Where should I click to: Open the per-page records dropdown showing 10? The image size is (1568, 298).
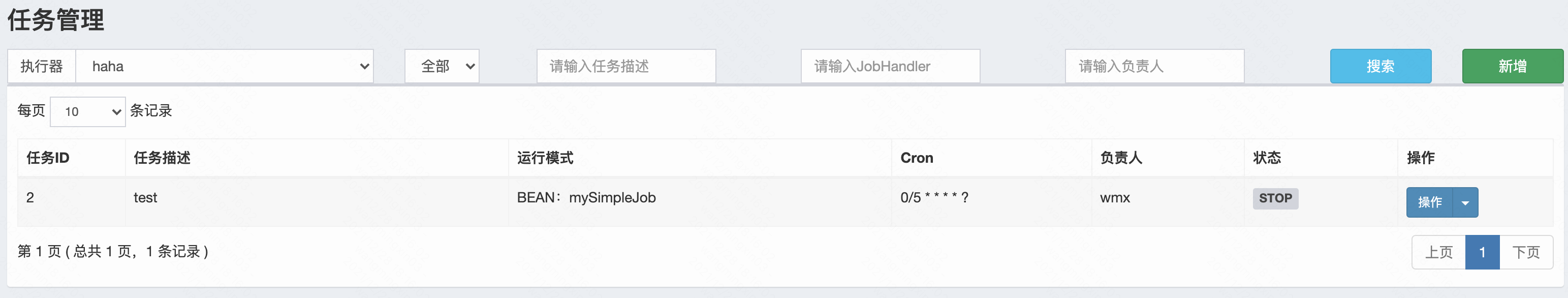[88, 111]
